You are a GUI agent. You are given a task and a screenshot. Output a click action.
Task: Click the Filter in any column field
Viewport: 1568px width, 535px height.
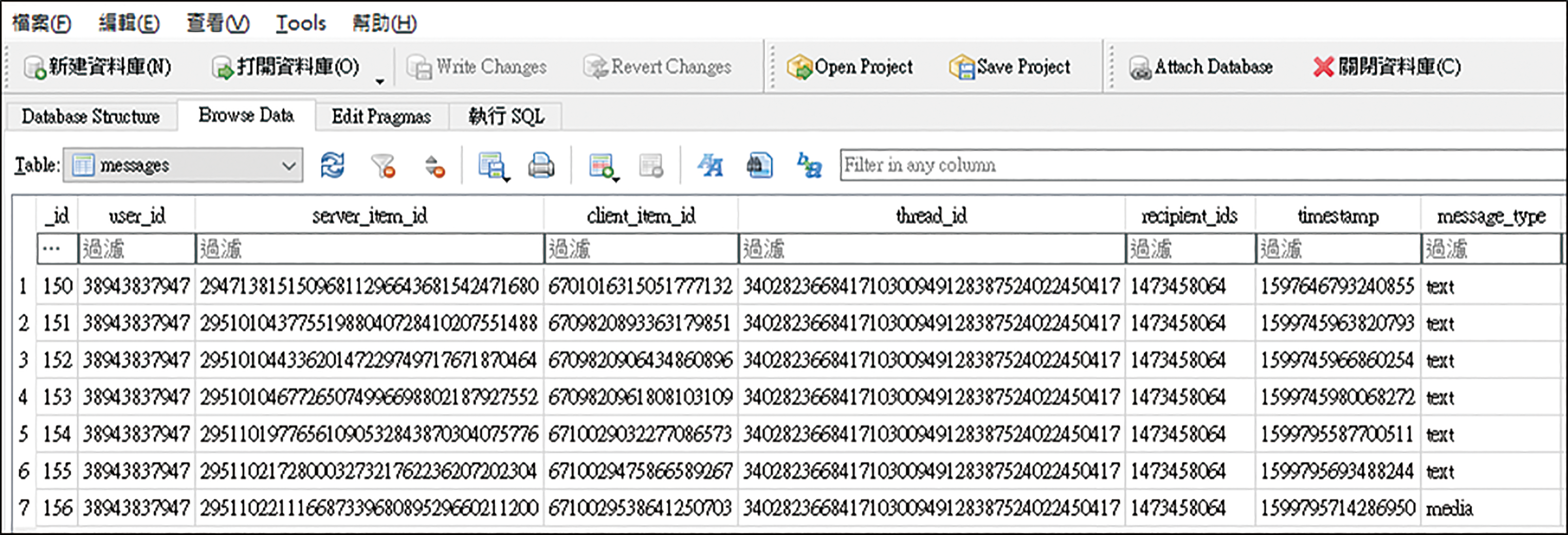pyautogui.click(x=1203, y=165)
